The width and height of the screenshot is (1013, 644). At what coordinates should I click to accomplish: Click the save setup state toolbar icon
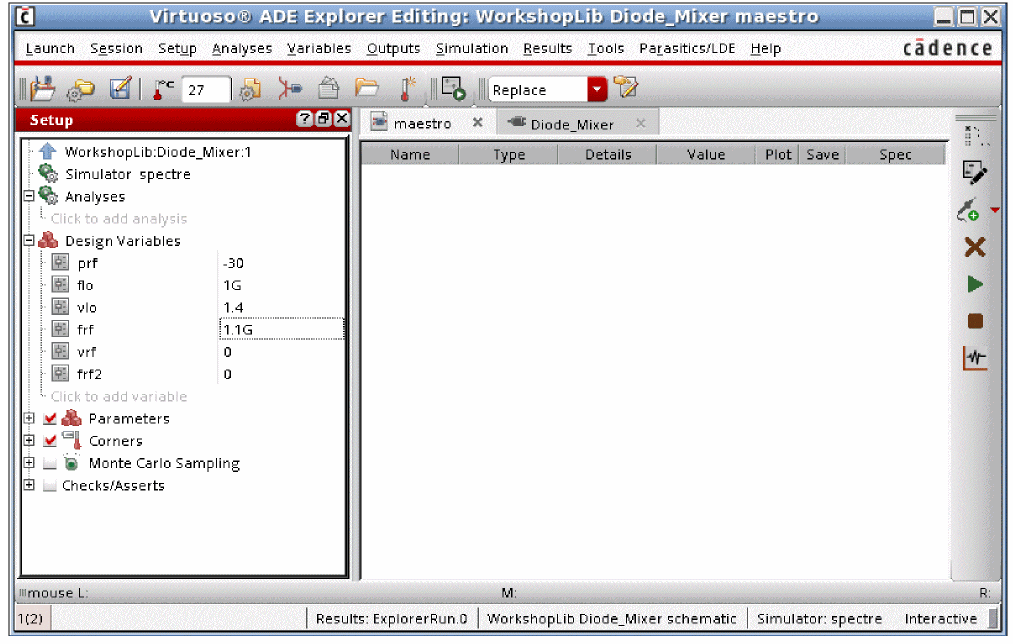pos(43,88)
